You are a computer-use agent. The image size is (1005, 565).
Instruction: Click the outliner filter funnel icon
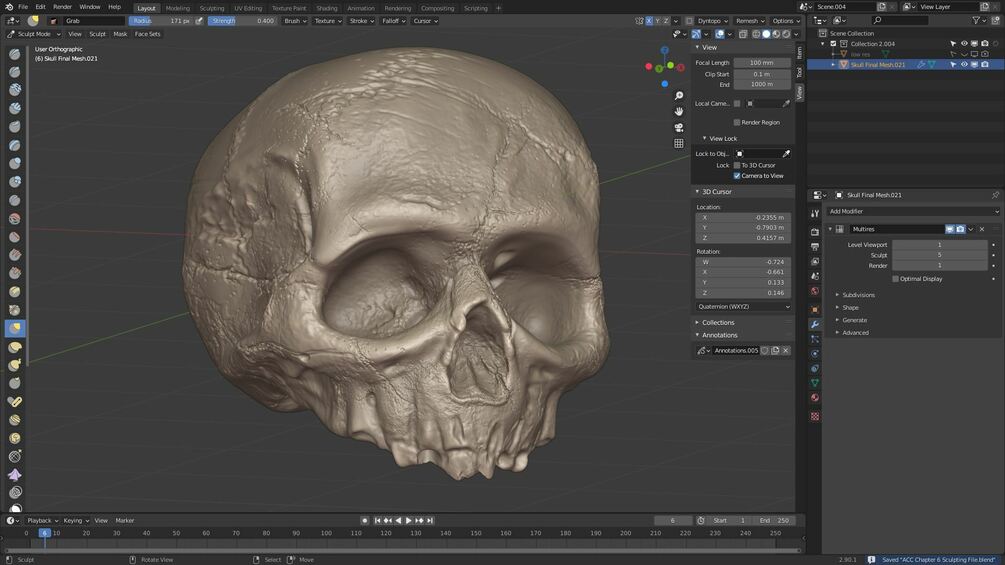click(x=976, y=20)
